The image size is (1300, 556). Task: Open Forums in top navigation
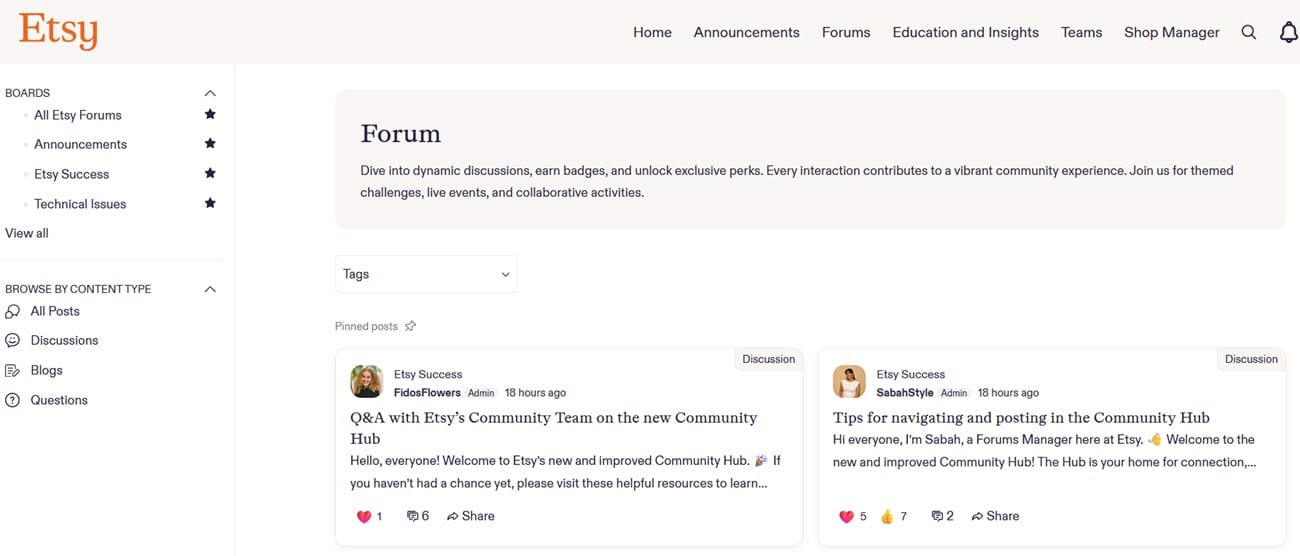[846, 32]
